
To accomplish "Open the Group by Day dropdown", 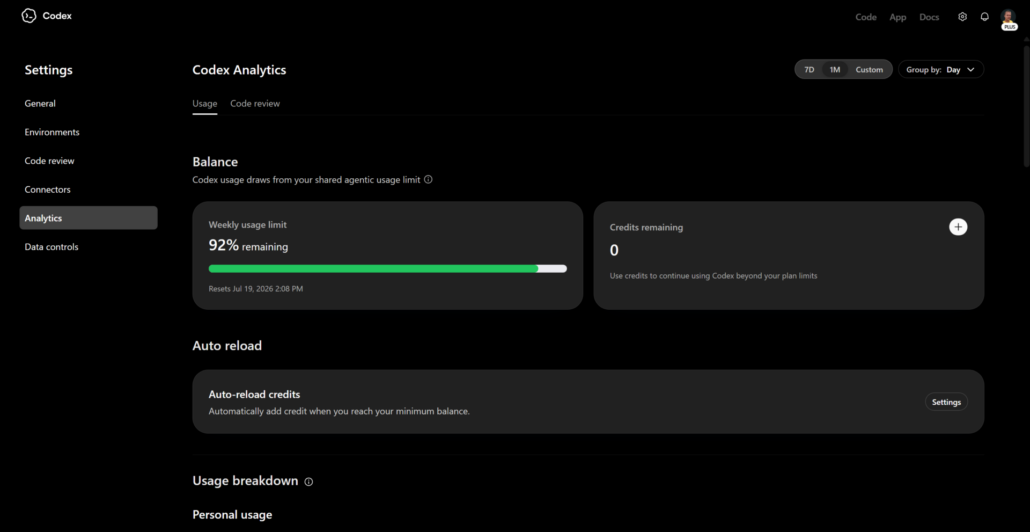I will (941, 70).
